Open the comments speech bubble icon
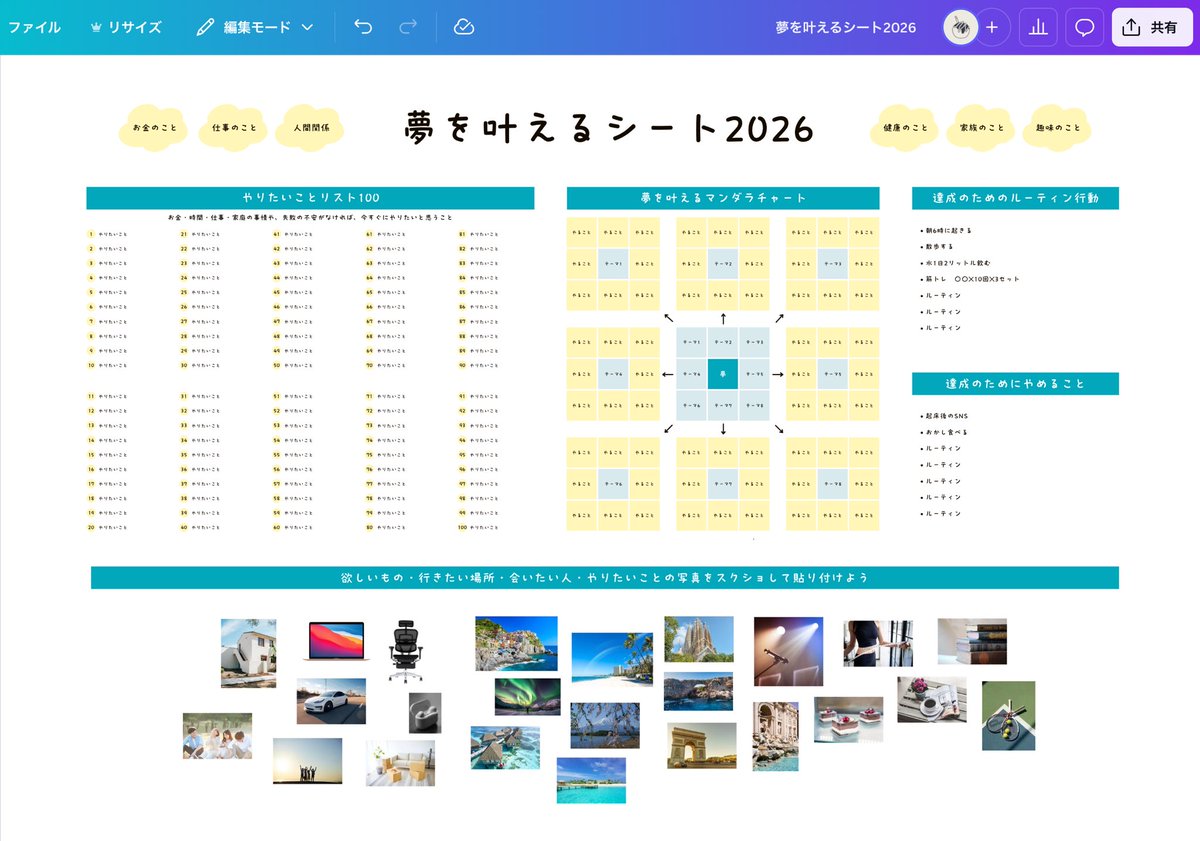 coord(1084,27)
